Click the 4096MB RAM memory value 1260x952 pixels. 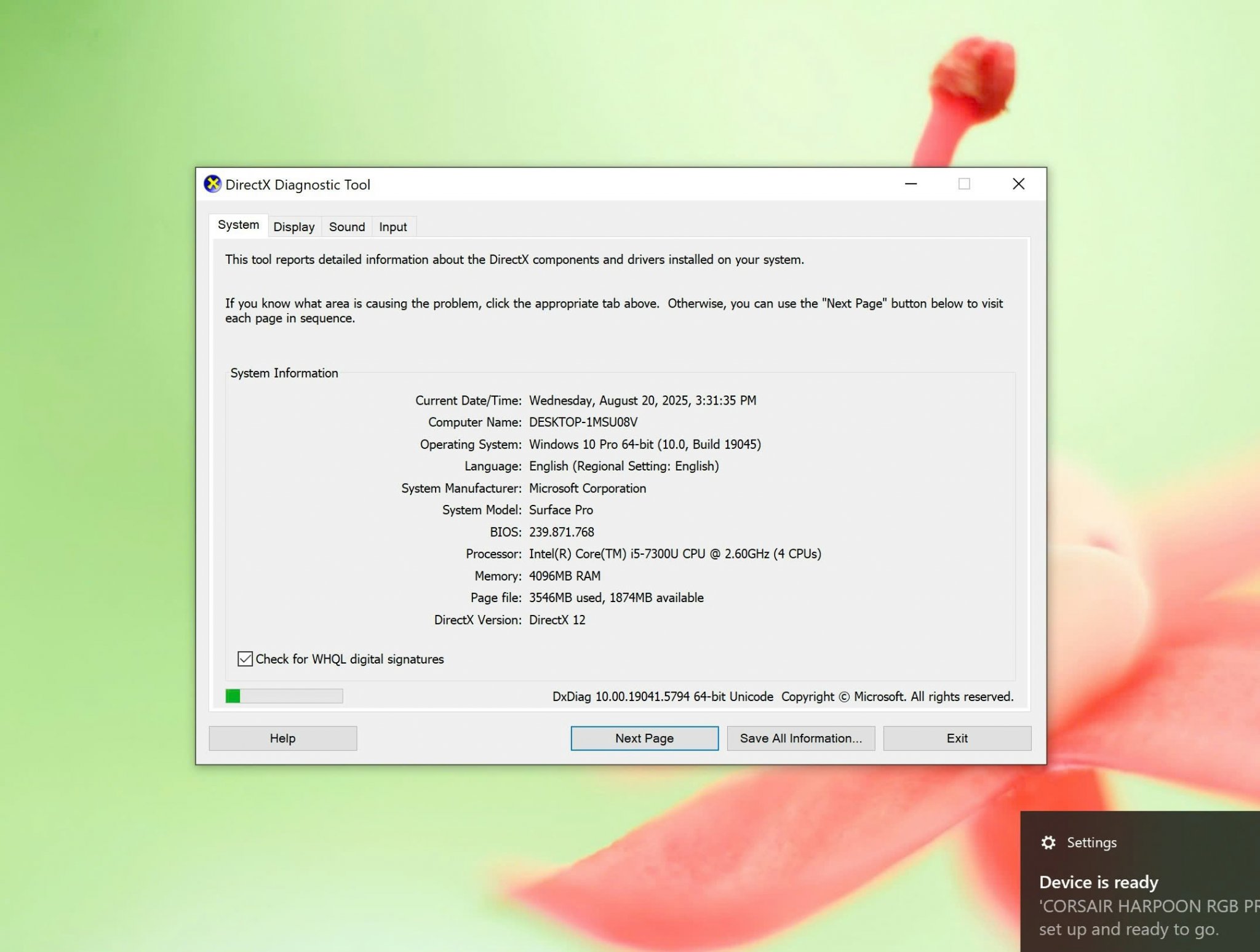tap(564, 576)
